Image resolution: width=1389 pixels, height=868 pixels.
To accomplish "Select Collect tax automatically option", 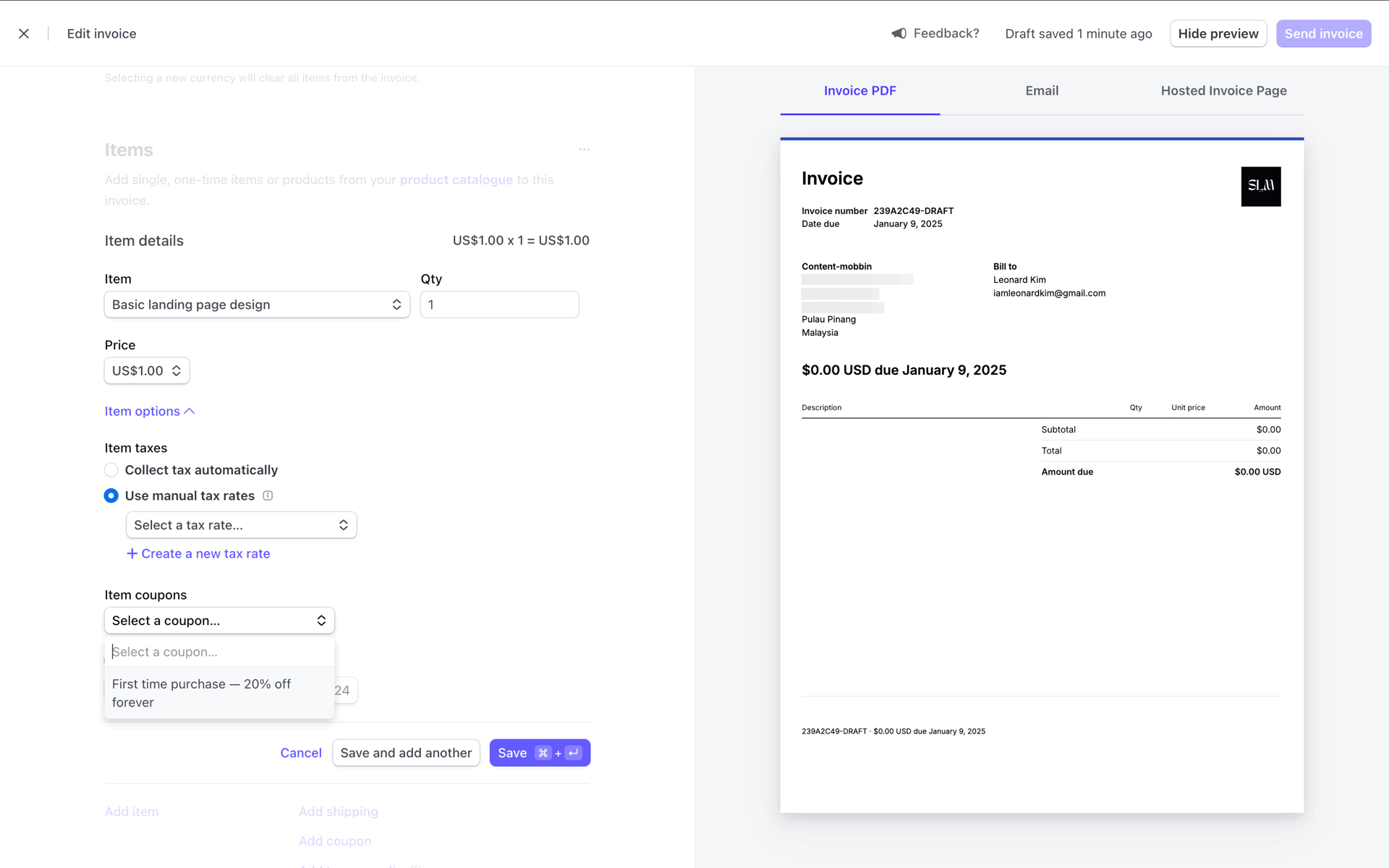I will tap(111, 470).
